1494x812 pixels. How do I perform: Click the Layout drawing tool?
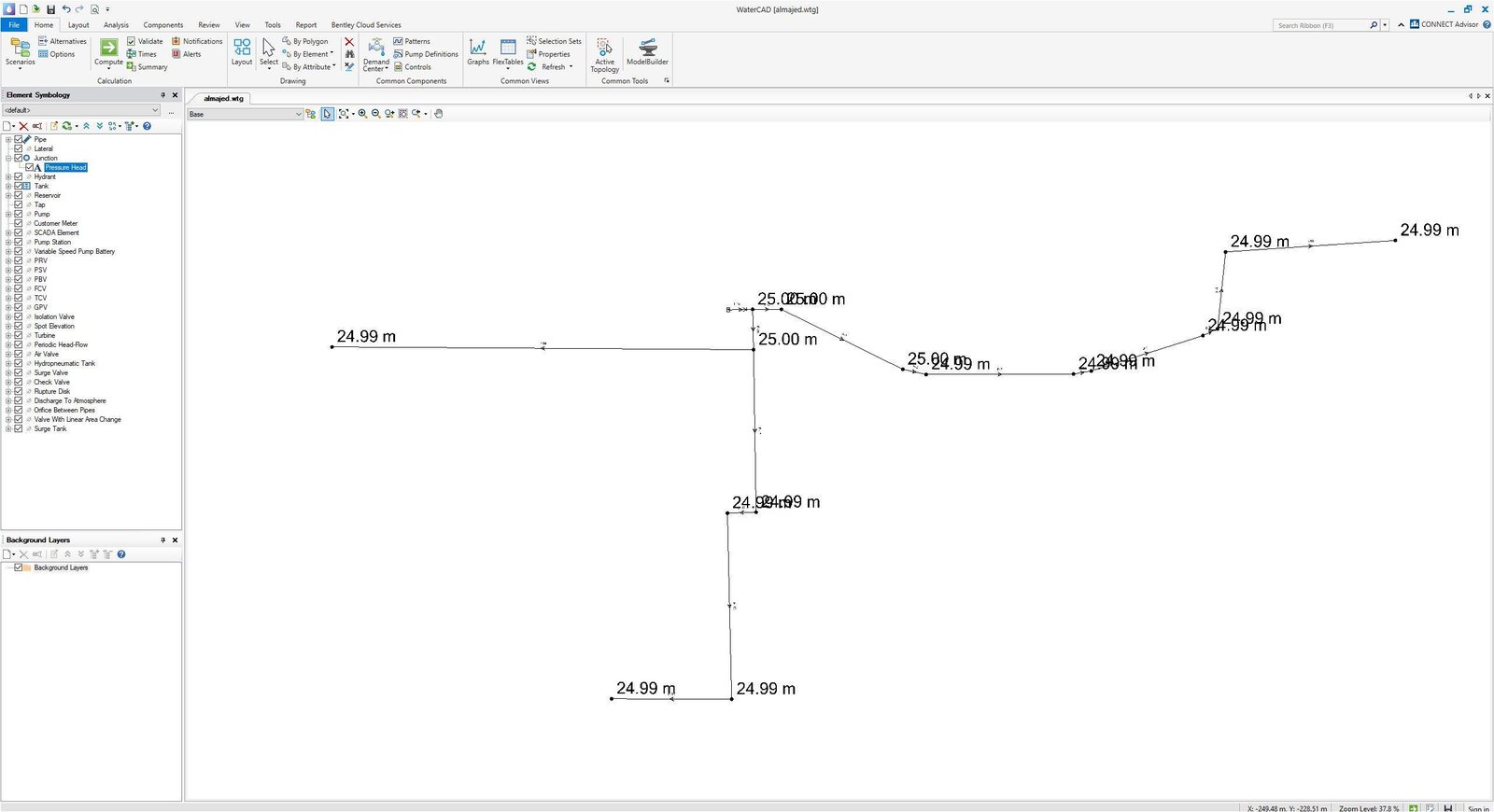(x=242, y=50)
